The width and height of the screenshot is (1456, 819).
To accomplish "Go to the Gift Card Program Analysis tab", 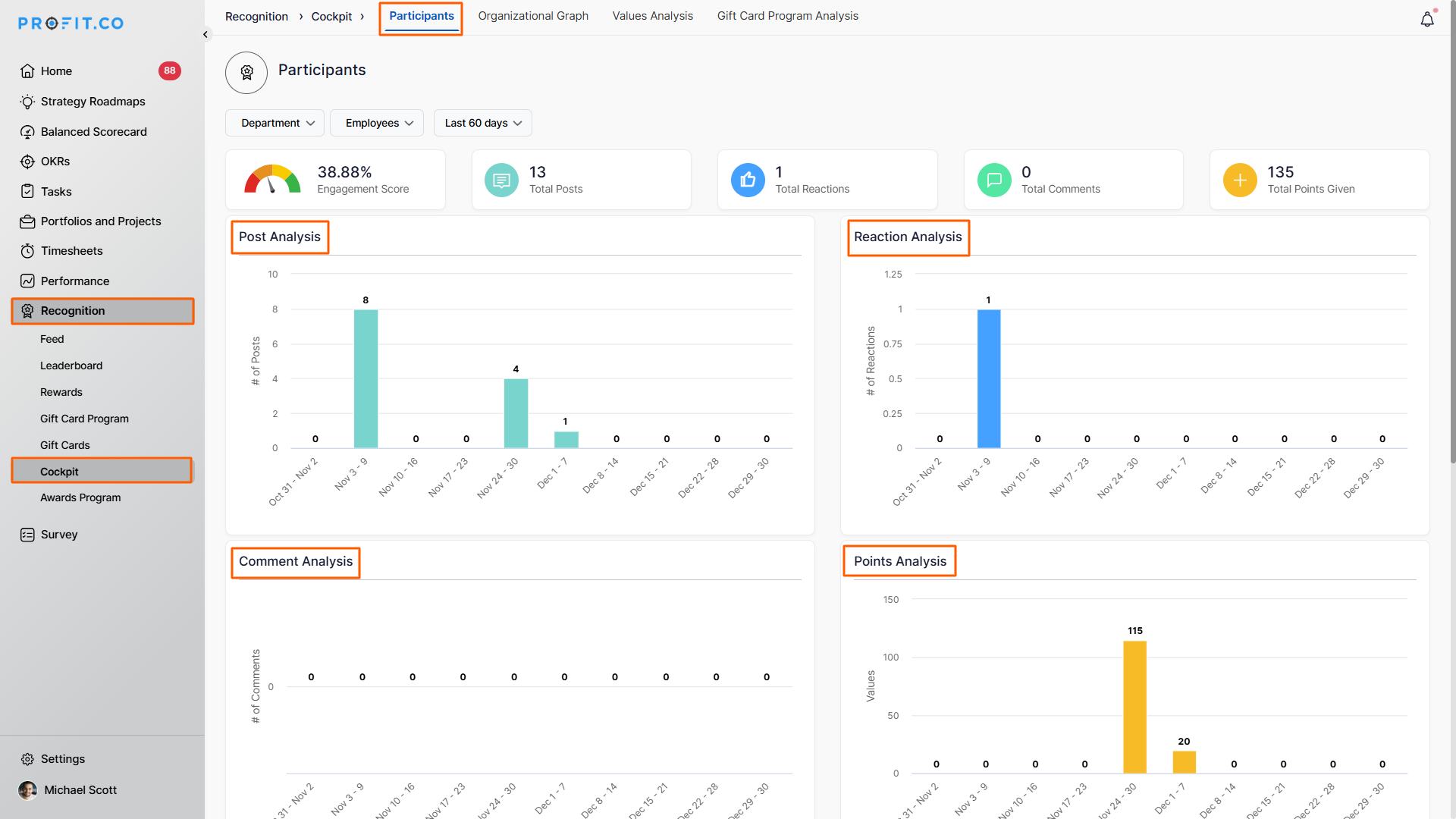I will (x=787, y=16).
